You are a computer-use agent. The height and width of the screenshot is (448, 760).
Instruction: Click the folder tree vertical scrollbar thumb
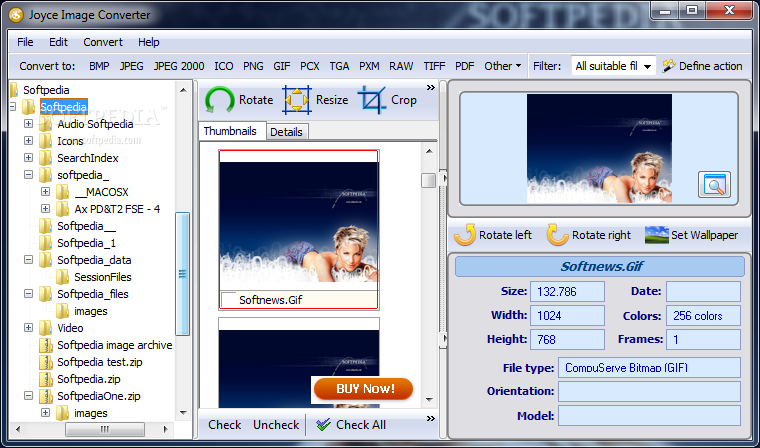[x=183, y=274]
